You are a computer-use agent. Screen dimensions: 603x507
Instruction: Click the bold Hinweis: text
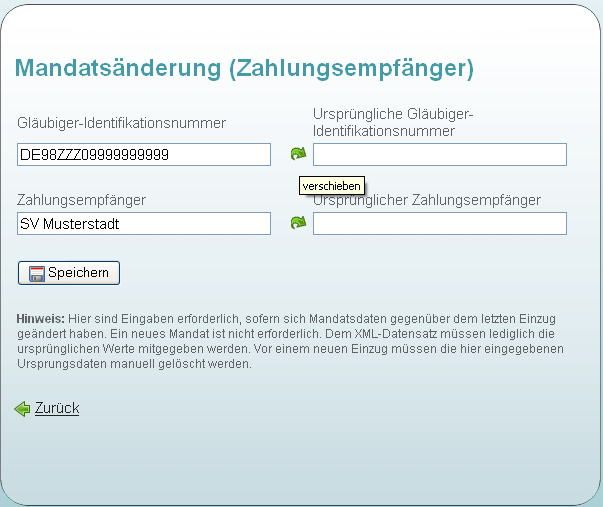coord(41,317)
